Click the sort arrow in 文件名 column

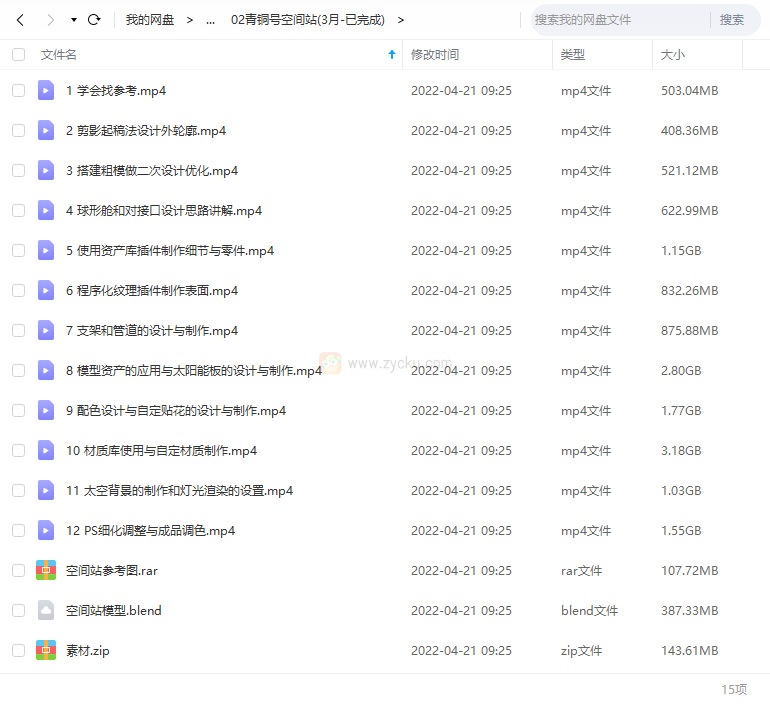pos(392,55)
